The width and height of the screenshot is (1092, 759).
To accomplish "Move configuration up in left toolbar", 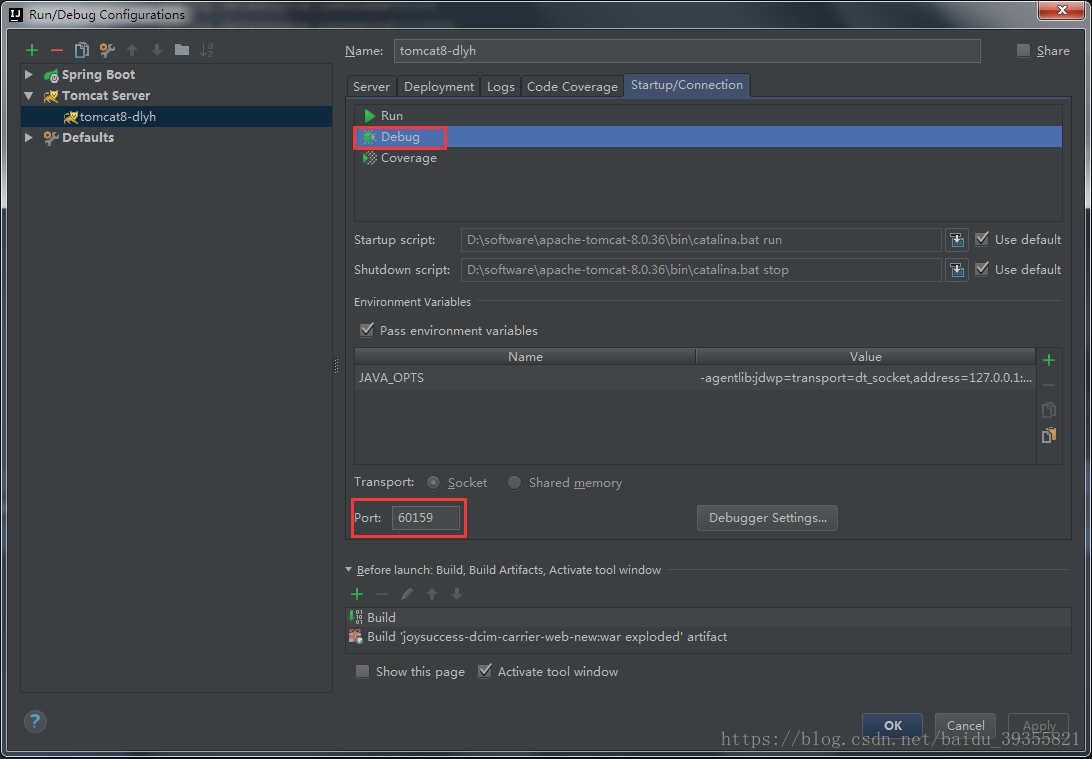I will point(132,50).
